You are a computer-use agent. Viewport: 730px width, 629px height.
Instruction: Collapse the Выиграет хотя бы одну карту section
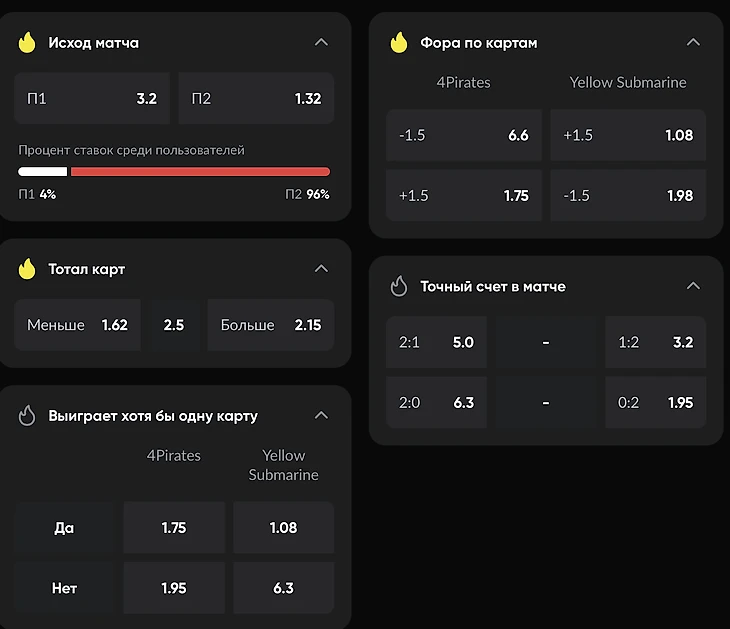pyautogui.click(x=321, y=415)
